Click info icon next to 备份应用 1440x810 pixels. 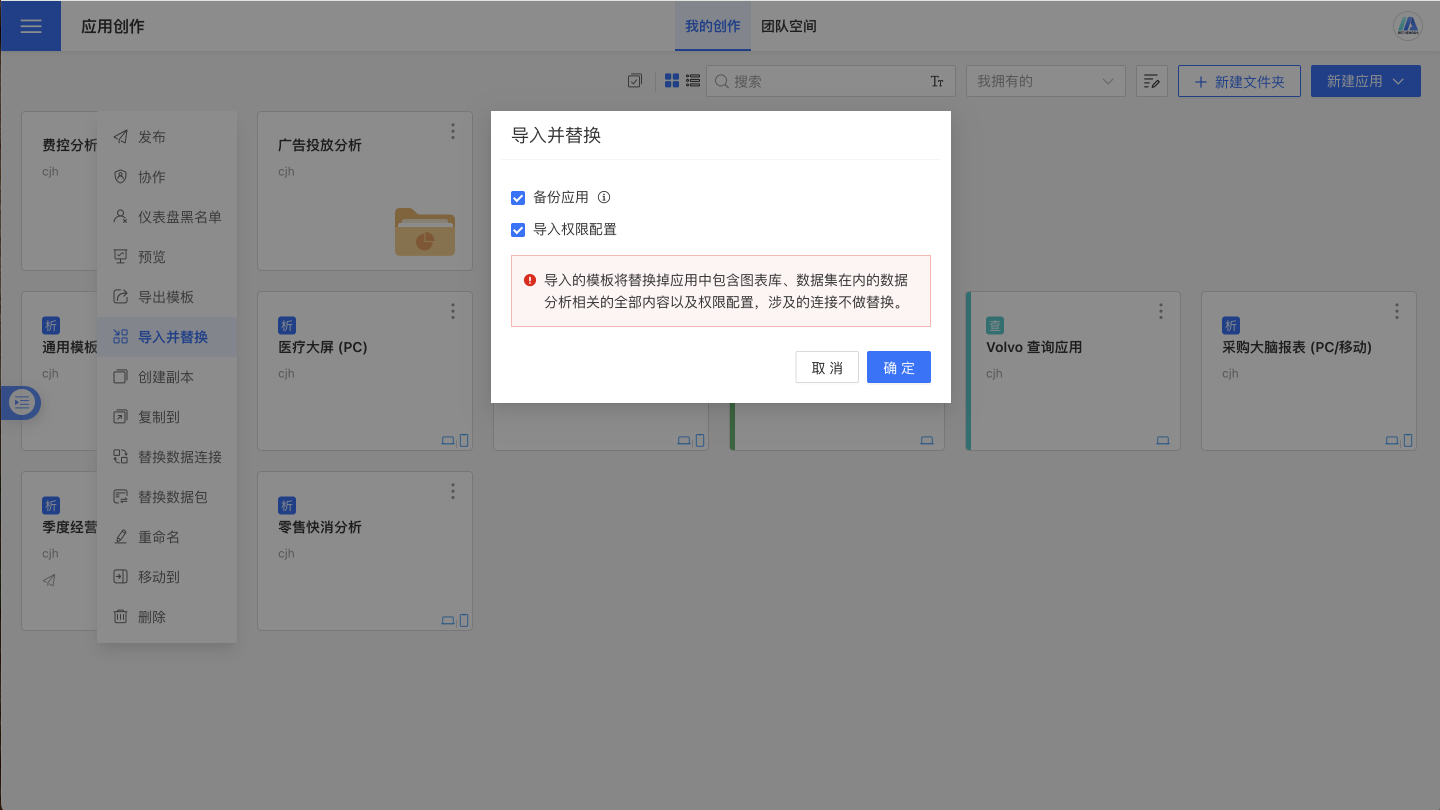click(x=604, y=197)
